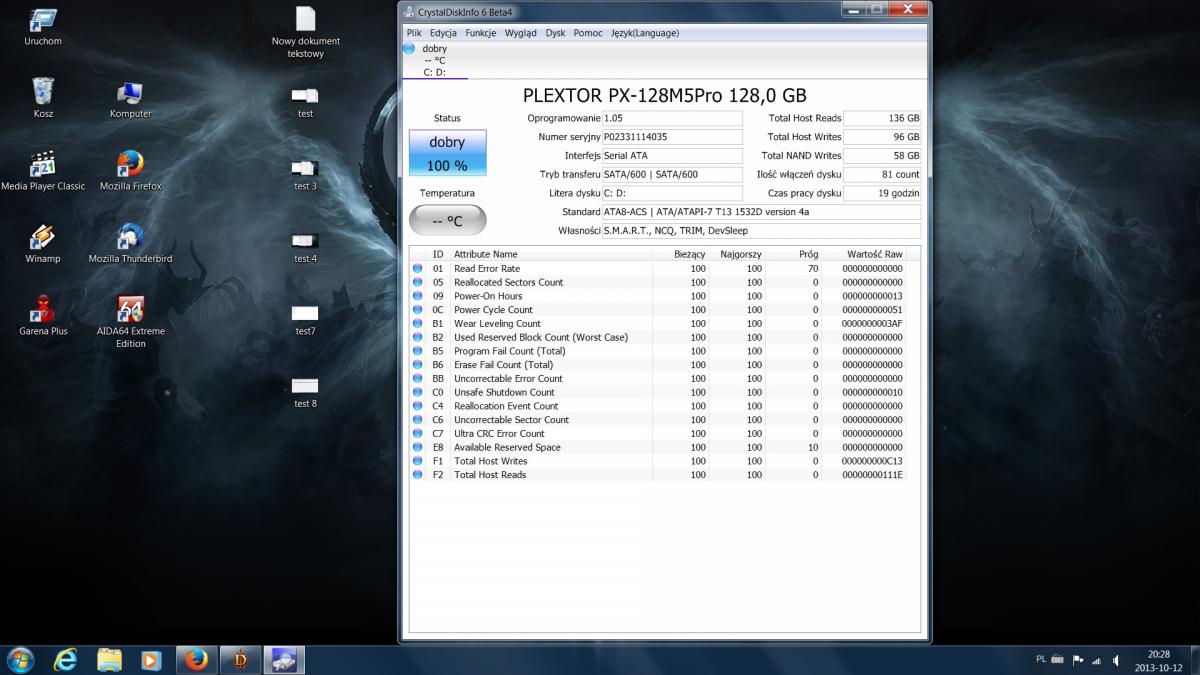Open the Edycja menu
This screenshot has height=675, width=1200.
click(443, 33)
